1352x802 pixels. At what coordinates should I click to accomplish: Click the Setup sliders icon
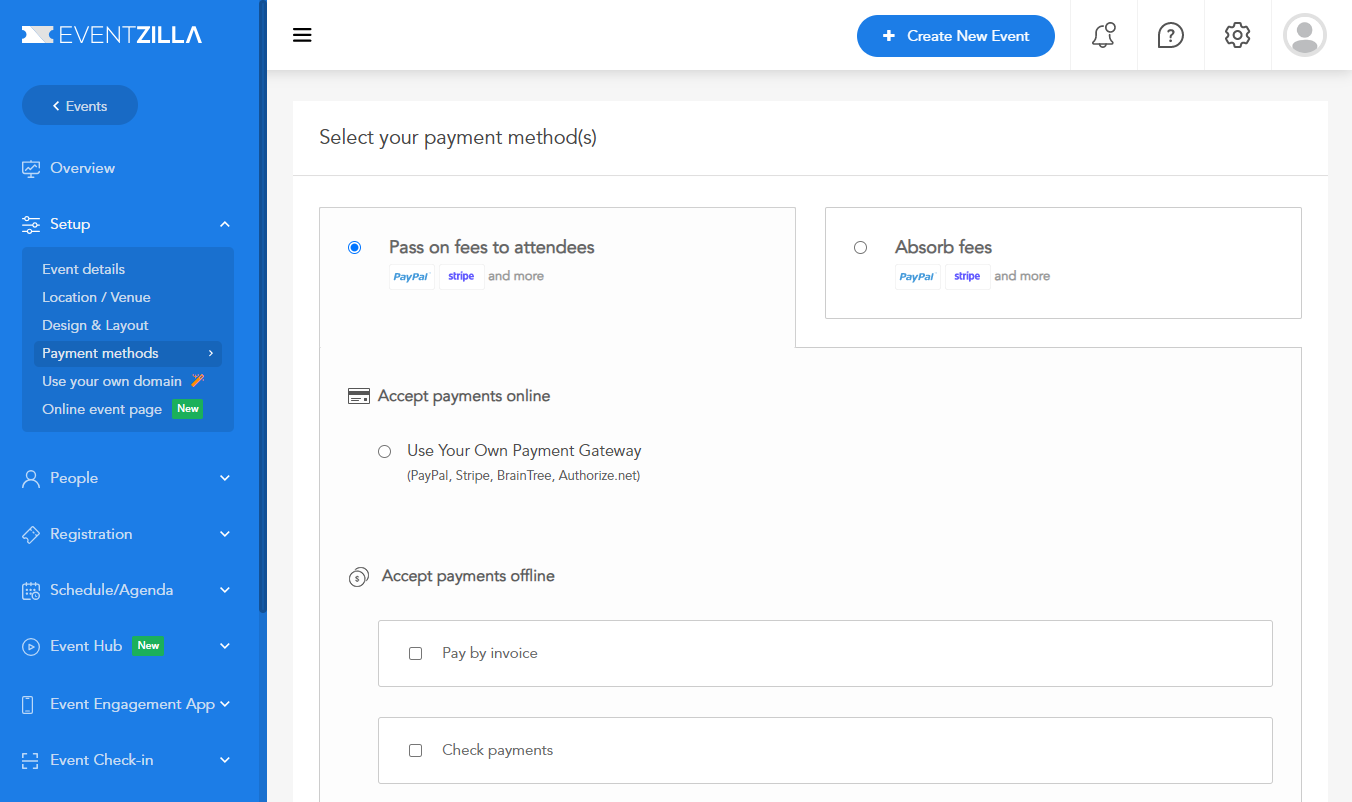point(31,224)
